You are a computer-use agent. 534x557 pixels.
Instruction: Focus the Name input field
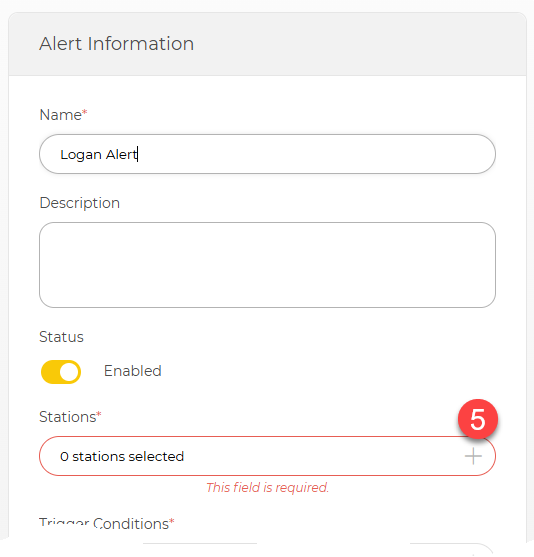267,154
